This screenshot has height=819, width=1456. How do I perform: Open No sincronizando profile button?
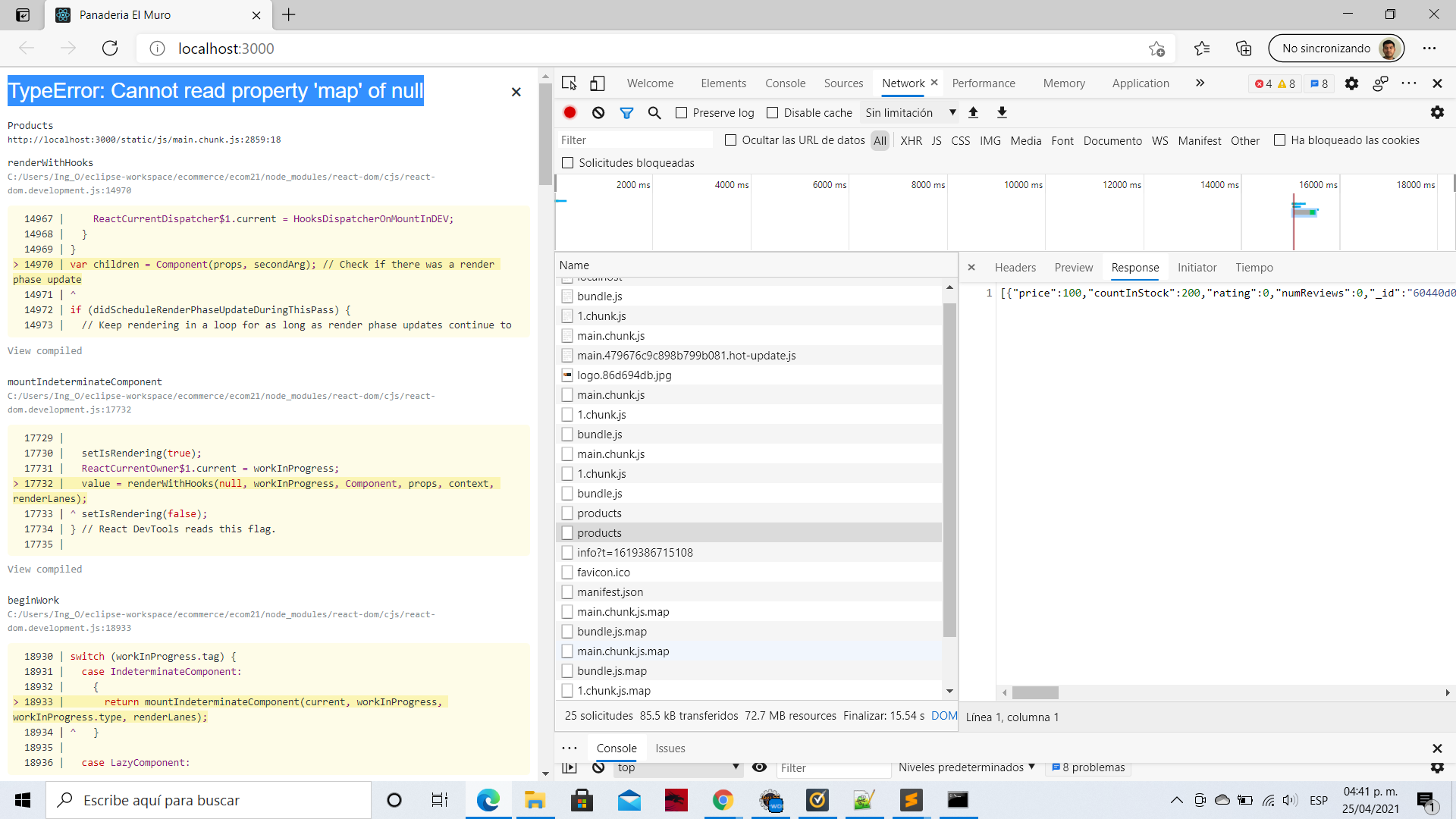click(1336, 49)
